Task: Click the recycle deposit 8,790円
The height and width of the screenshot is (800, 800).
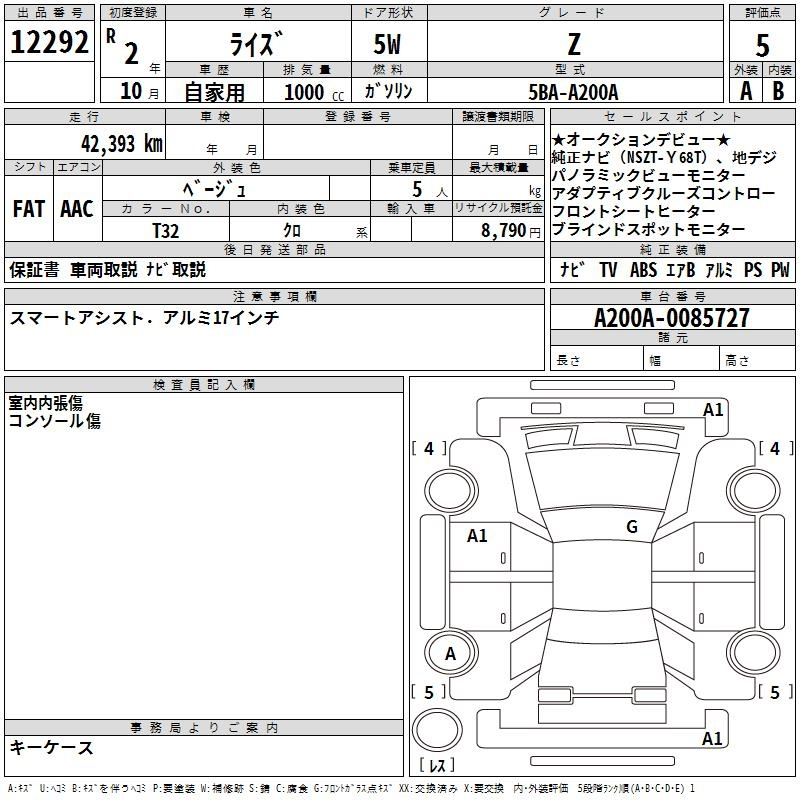Action: click(511, 231)
